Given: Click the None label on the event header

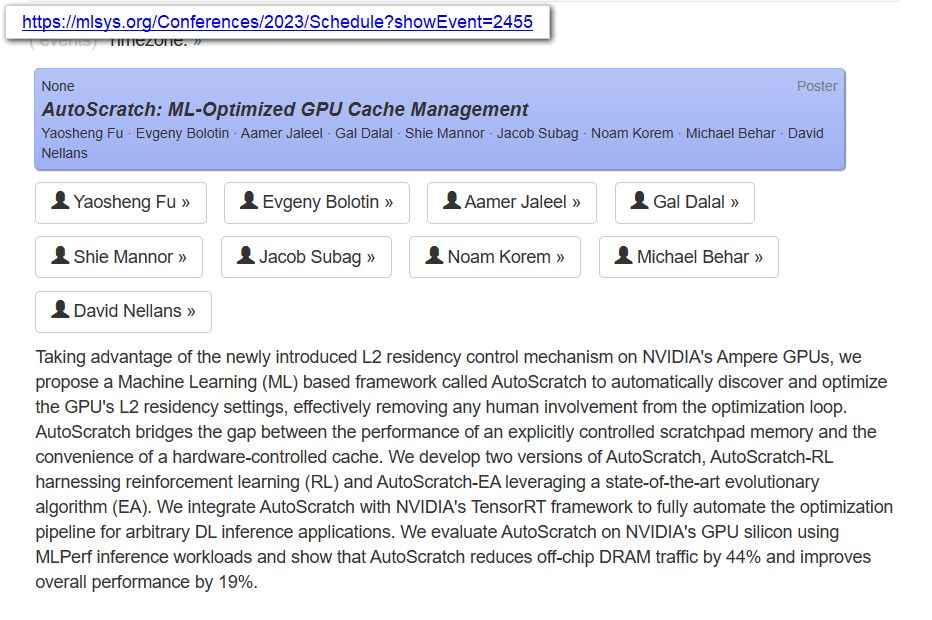Looking at the screenshot, I should tap(57, 86).
